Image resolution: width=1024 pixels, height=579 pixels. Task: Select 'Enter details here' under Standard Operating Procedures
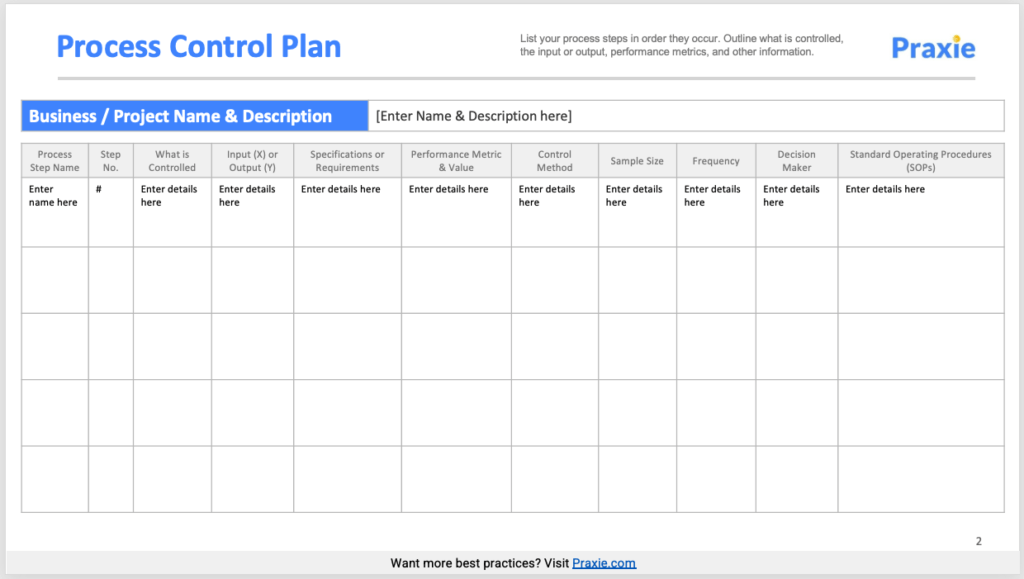921,212
